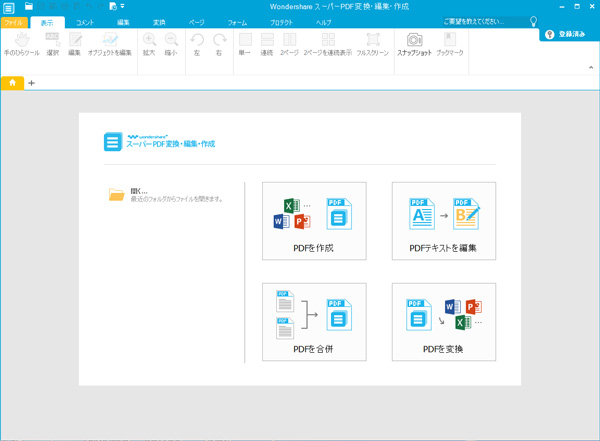Viewport: 600px width, 441px height.
Task: Click the PDFを合併 tile
Action: click(x=314, y=322)
